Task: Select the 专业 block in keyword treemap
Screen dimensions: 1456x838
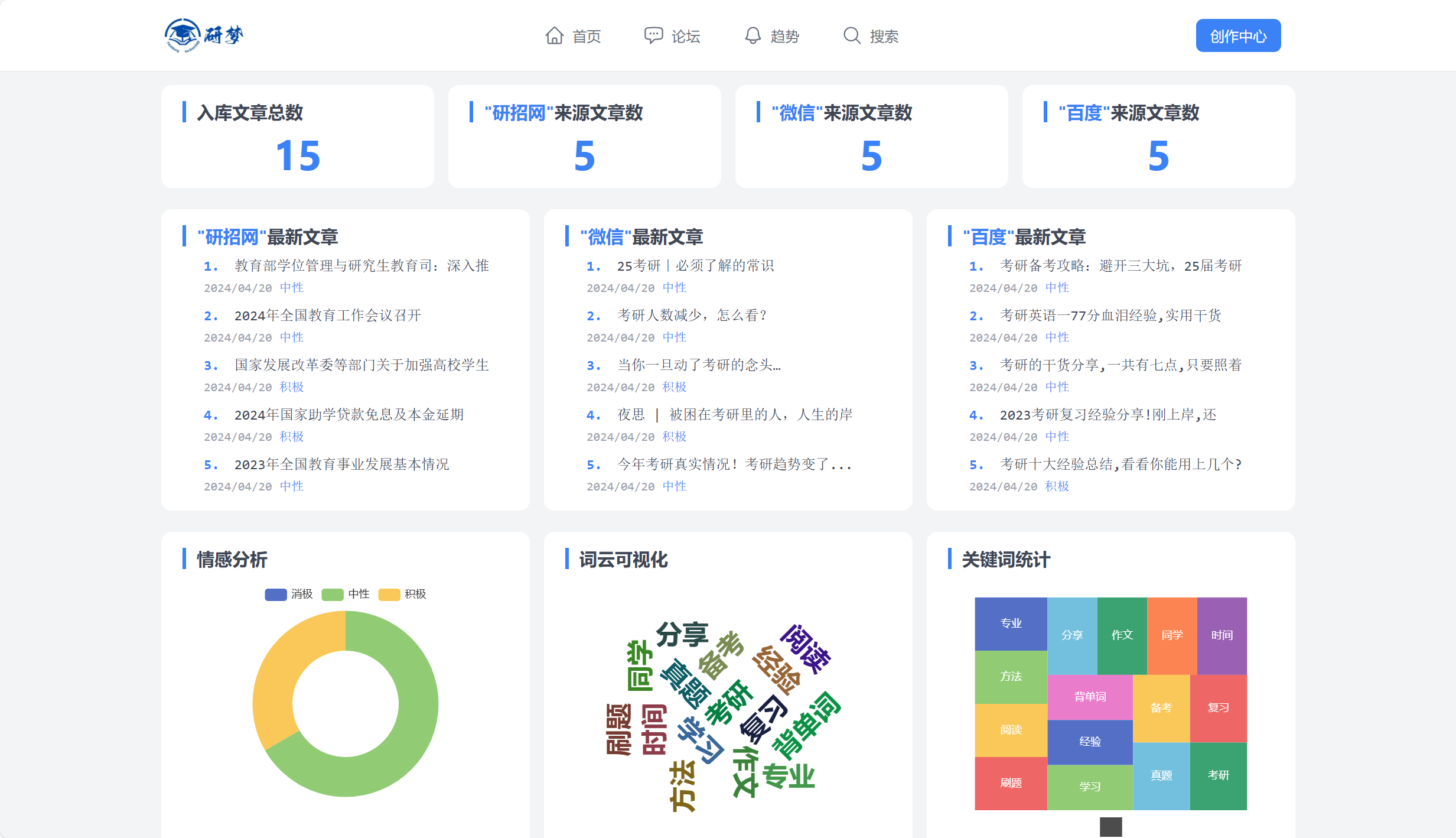Action: click(1011, 622)
